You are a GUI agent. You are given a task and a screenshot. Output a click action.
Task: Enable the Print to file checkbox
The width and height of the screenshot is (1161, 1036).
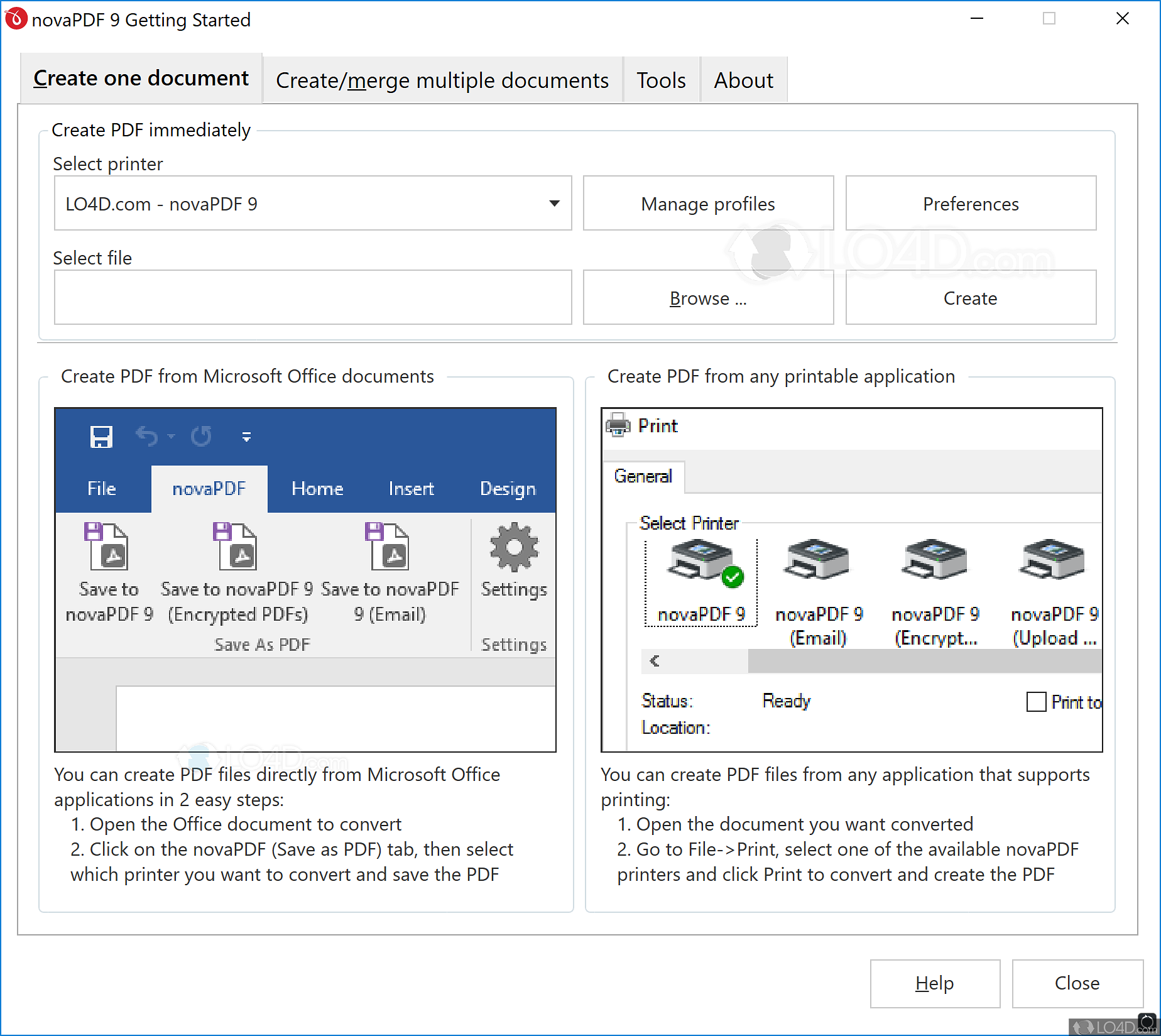point(1036,702)
